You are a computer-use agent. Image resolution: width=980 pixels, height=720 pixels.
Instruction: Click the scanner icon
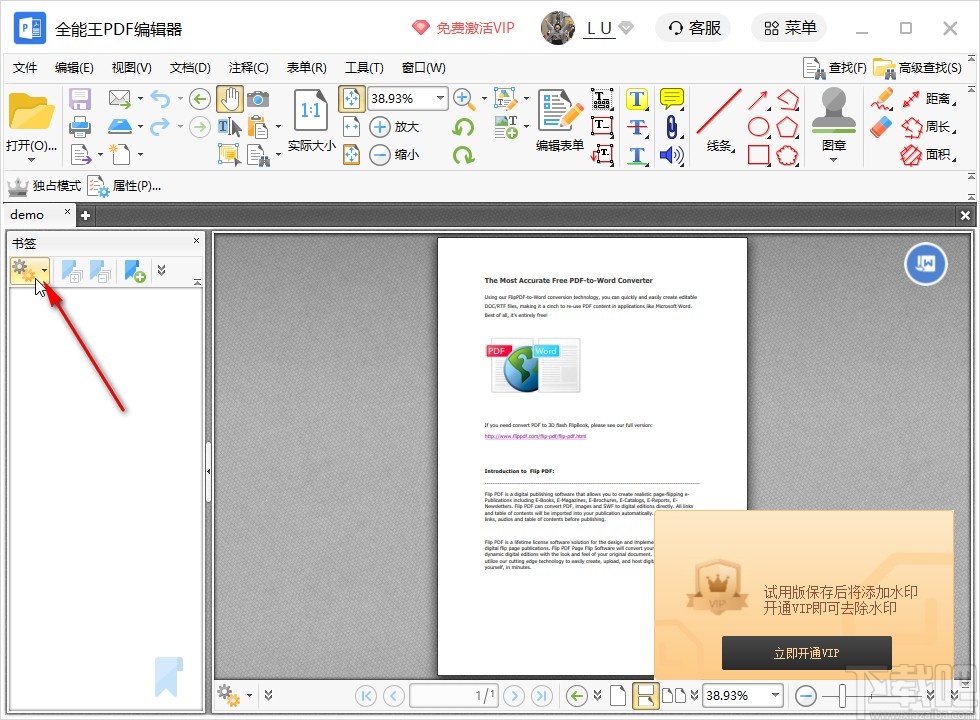[119, 127]
